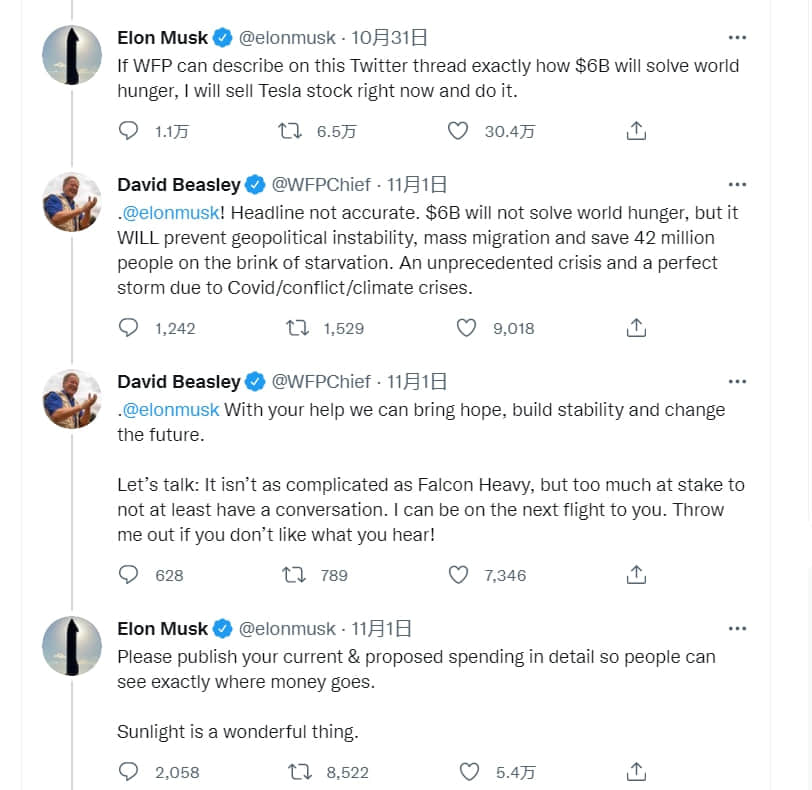Open @elonmusk mention in 'Headline not accurate' tweet
Viewport: 812px width, 790px height.
click(x=171, y=213)
